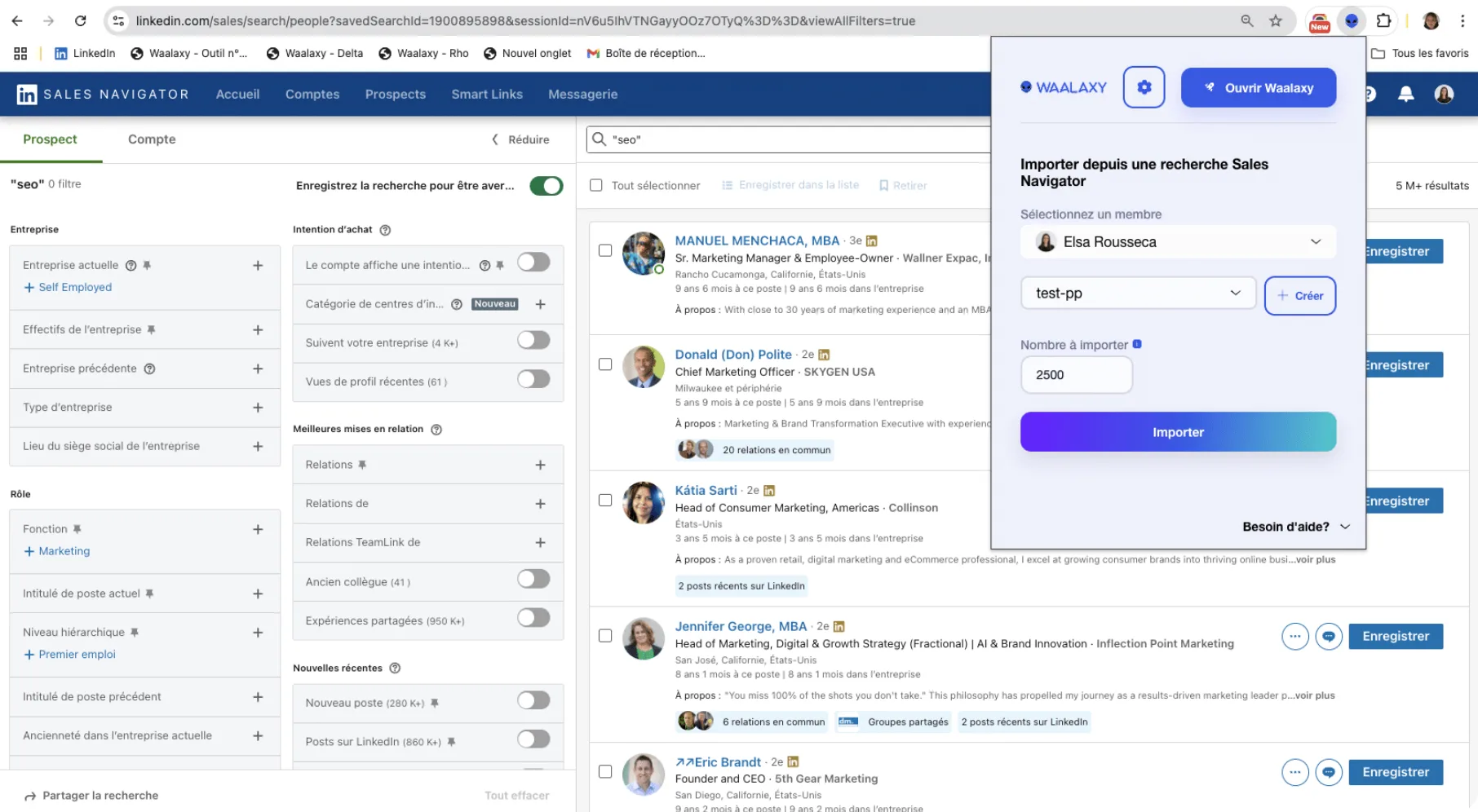Click the "seo" search box
1478x812 pixels.
pos(788,139)
